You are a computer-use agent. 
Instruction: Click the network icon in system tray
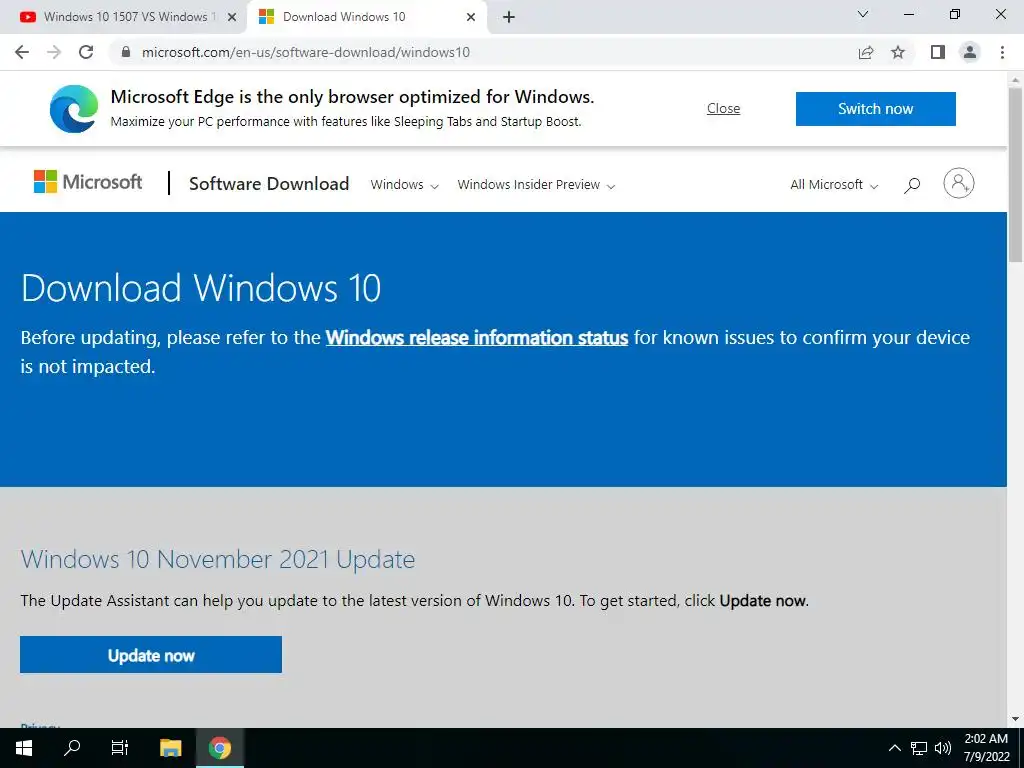(x=919, y=748)
